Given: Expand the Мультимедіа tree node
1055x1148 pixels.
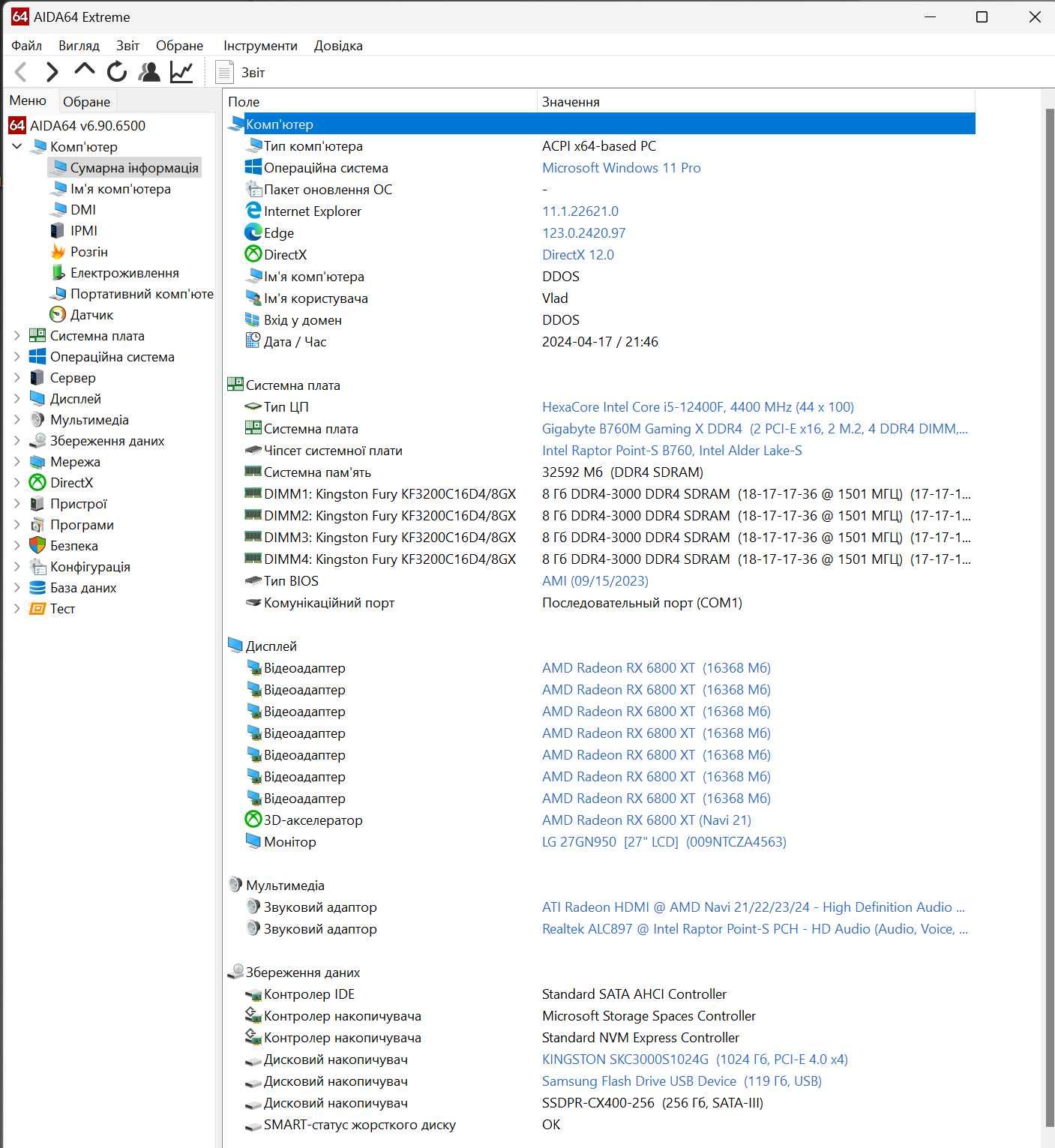Looking at the screenshot, I should coord(17,419).
